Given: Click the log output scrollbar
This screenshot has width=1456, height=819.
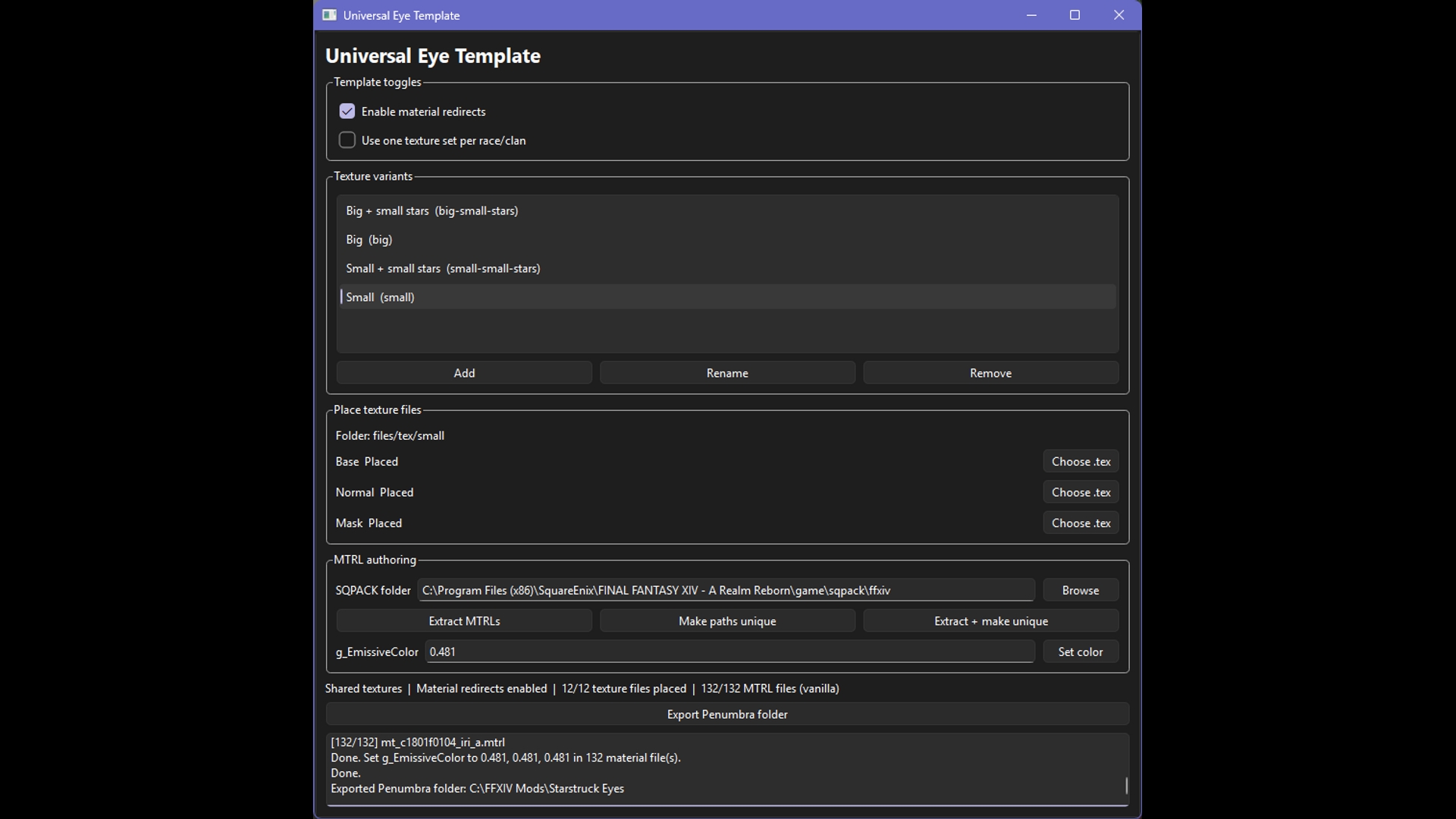Looking at the screenshot, I should coord(1126,786).
